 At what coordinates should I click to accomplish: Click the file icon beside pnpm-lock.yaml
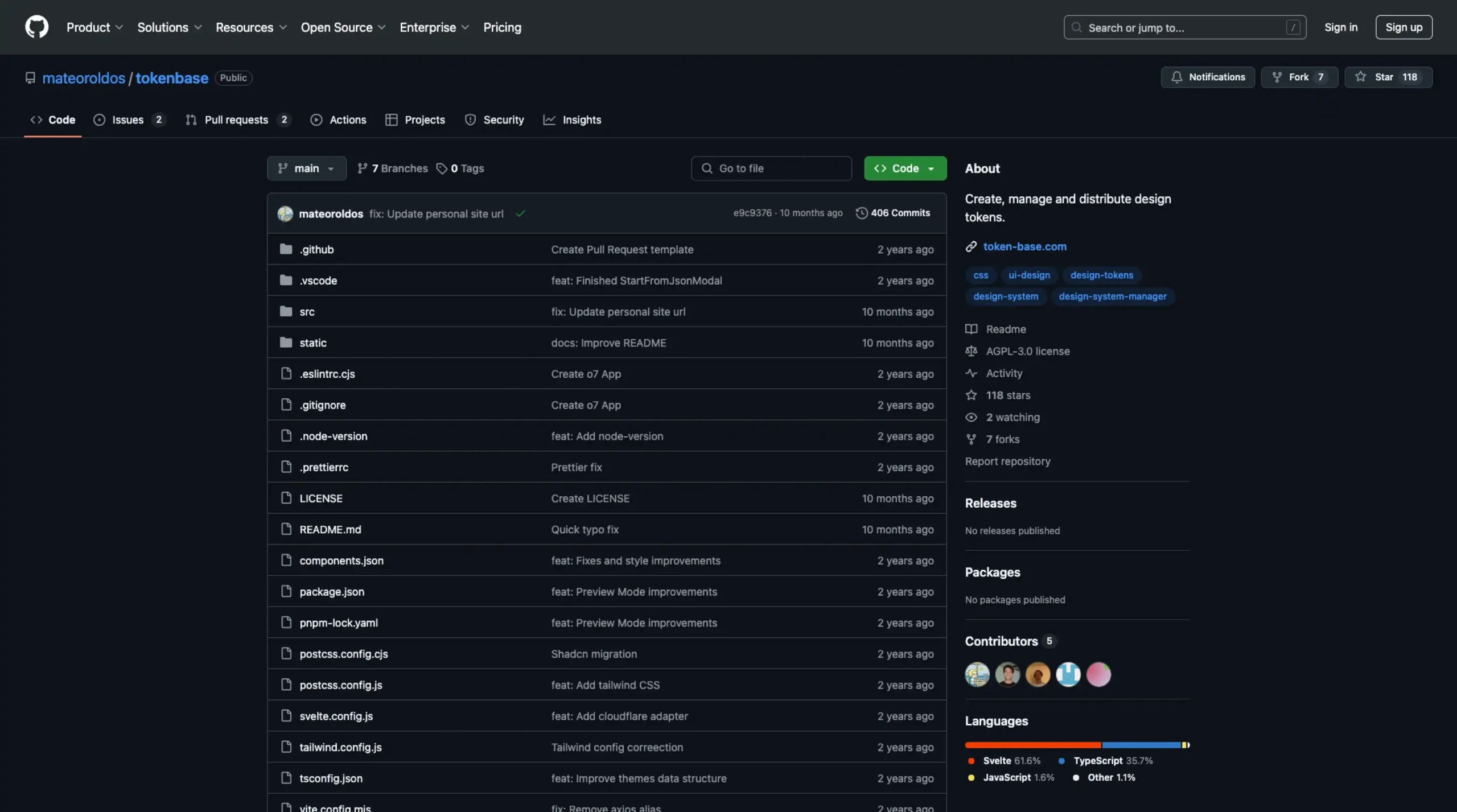pos(286,623)
